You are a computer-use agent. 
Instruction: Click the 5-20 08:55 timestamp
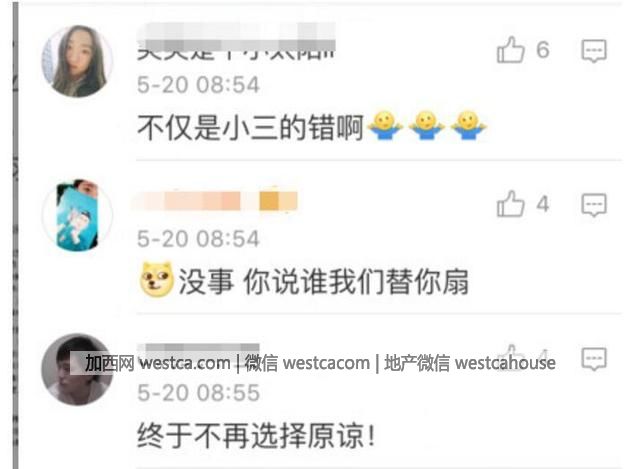198,393
